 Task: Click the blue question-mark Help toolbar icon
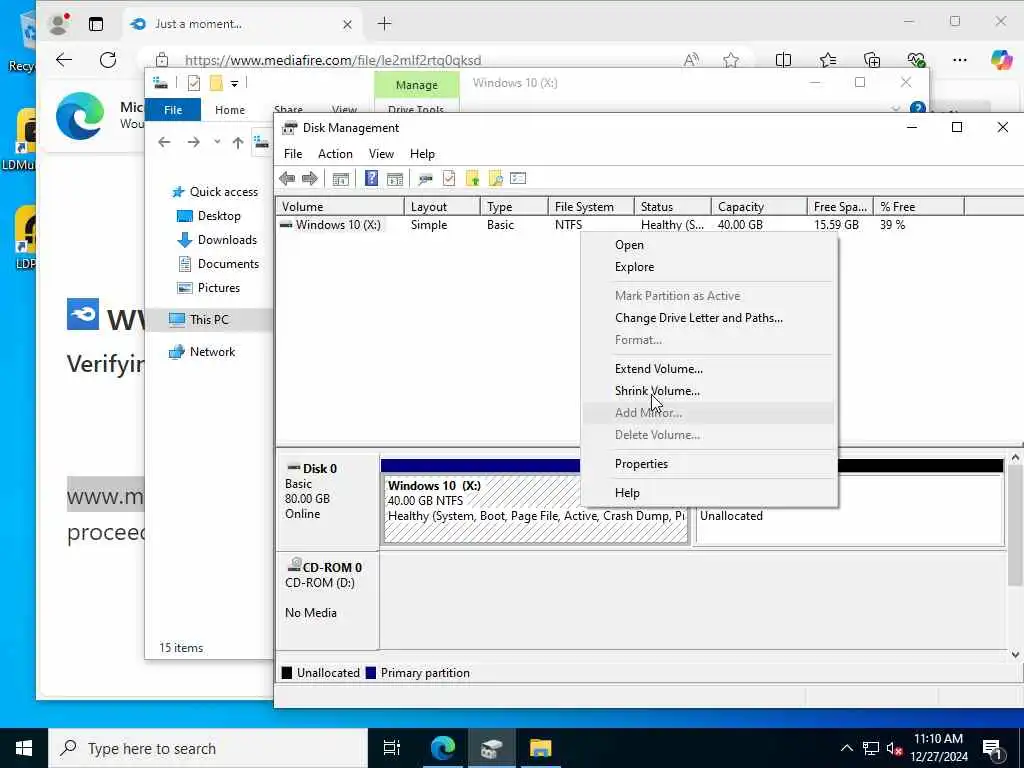[x=371, y=178]
